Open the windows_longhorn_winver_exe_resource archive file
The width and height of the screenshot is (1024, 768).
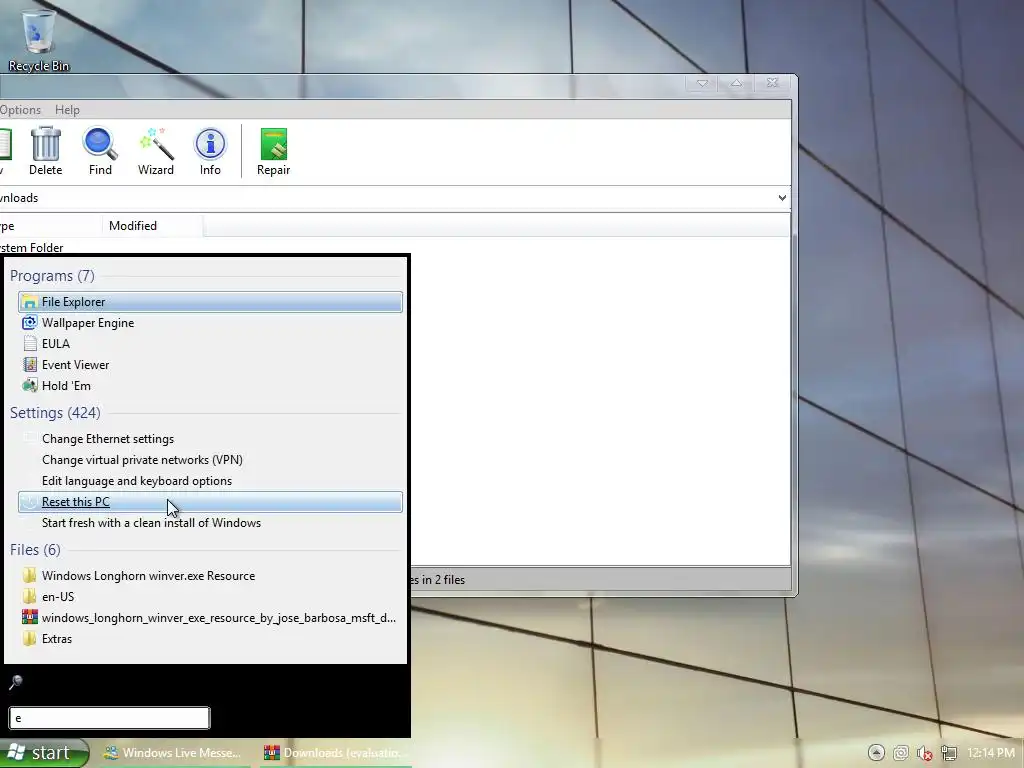tap(210, 618)
